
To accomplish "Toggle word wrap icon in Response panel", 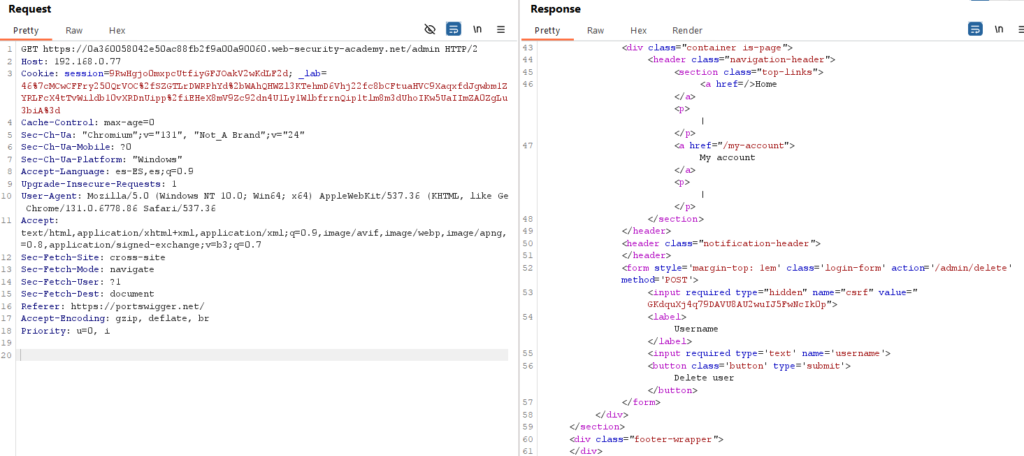I will tap(975, 29).
